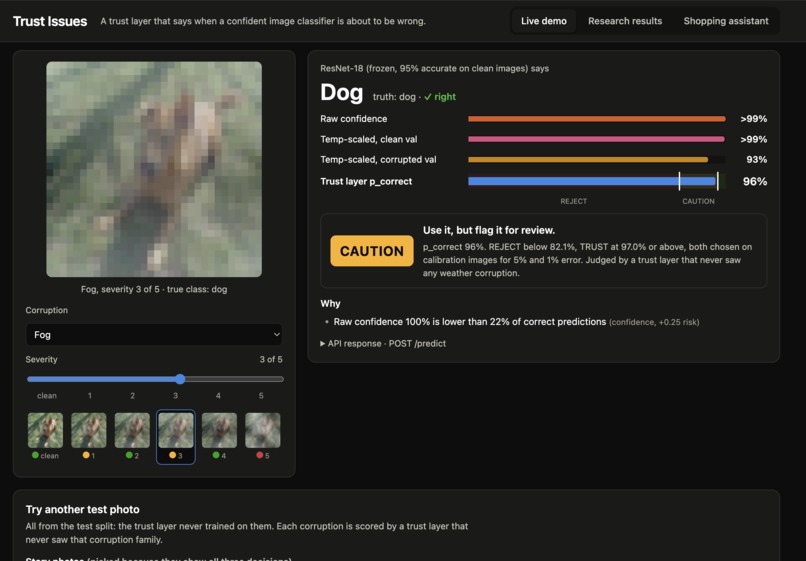Click 'Use it, but flag it for review.'
This screenshot has width=806, height=561.
(489, 230)
